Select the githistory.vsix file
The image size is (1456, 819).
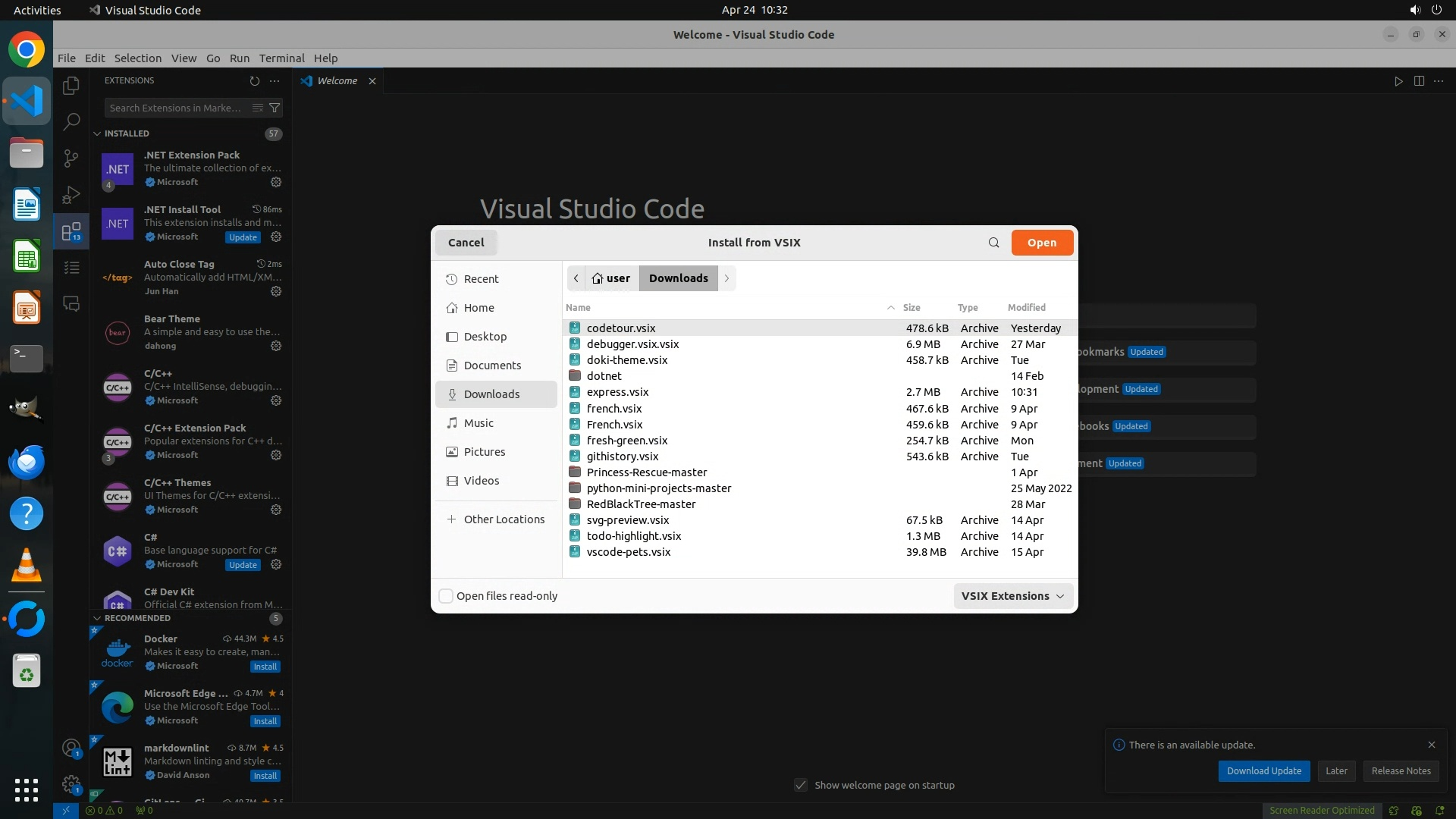tap(622, 457)
